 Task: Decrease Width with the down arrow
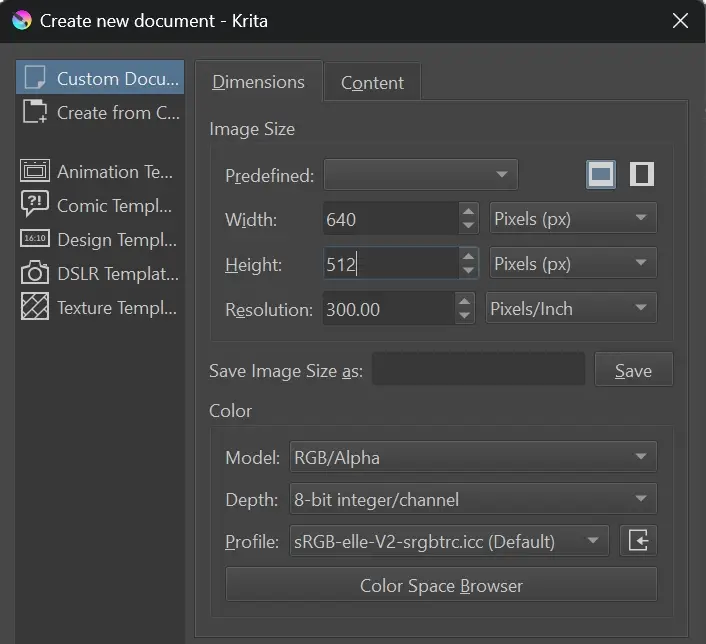468,226
